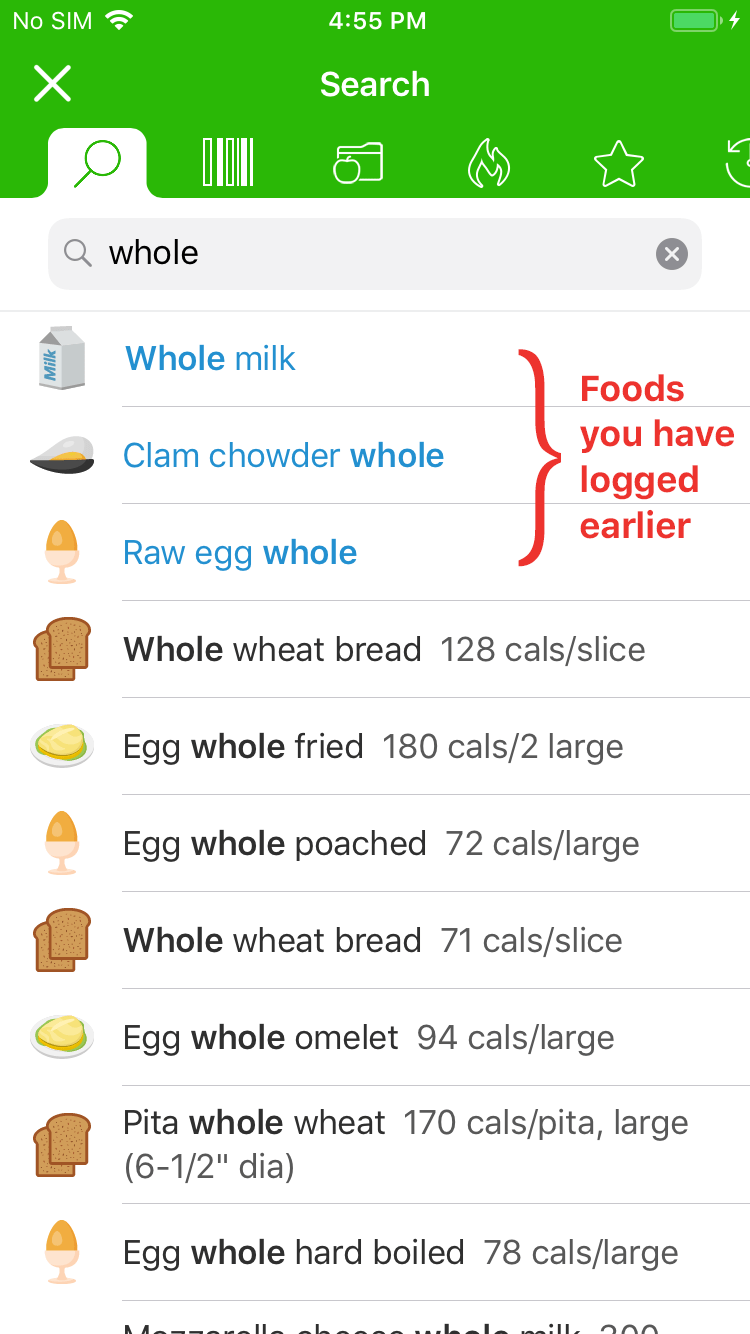Clear the search text field
The image size is (750, 1334).
(x=672, y=254)
